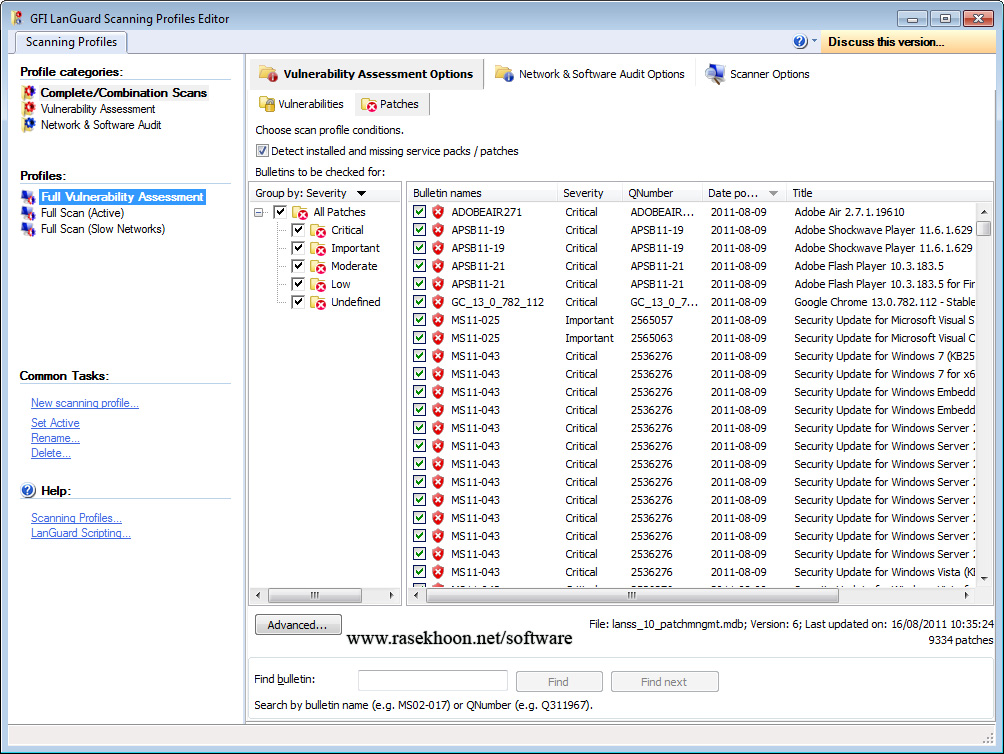This screenshot has height=754, width=1004.
Task: Click shield icon of MS11-025 row 2565063
Action: pyautogui.click(x=438, y=337)
